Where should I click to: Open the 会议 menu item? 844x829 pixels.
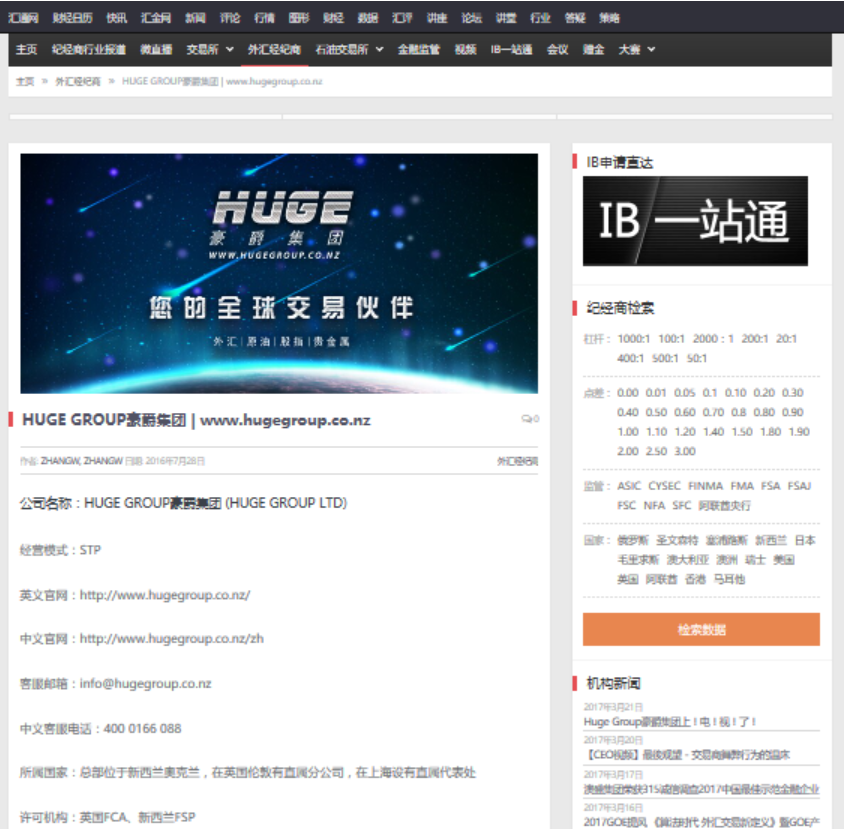pos(558,50)
